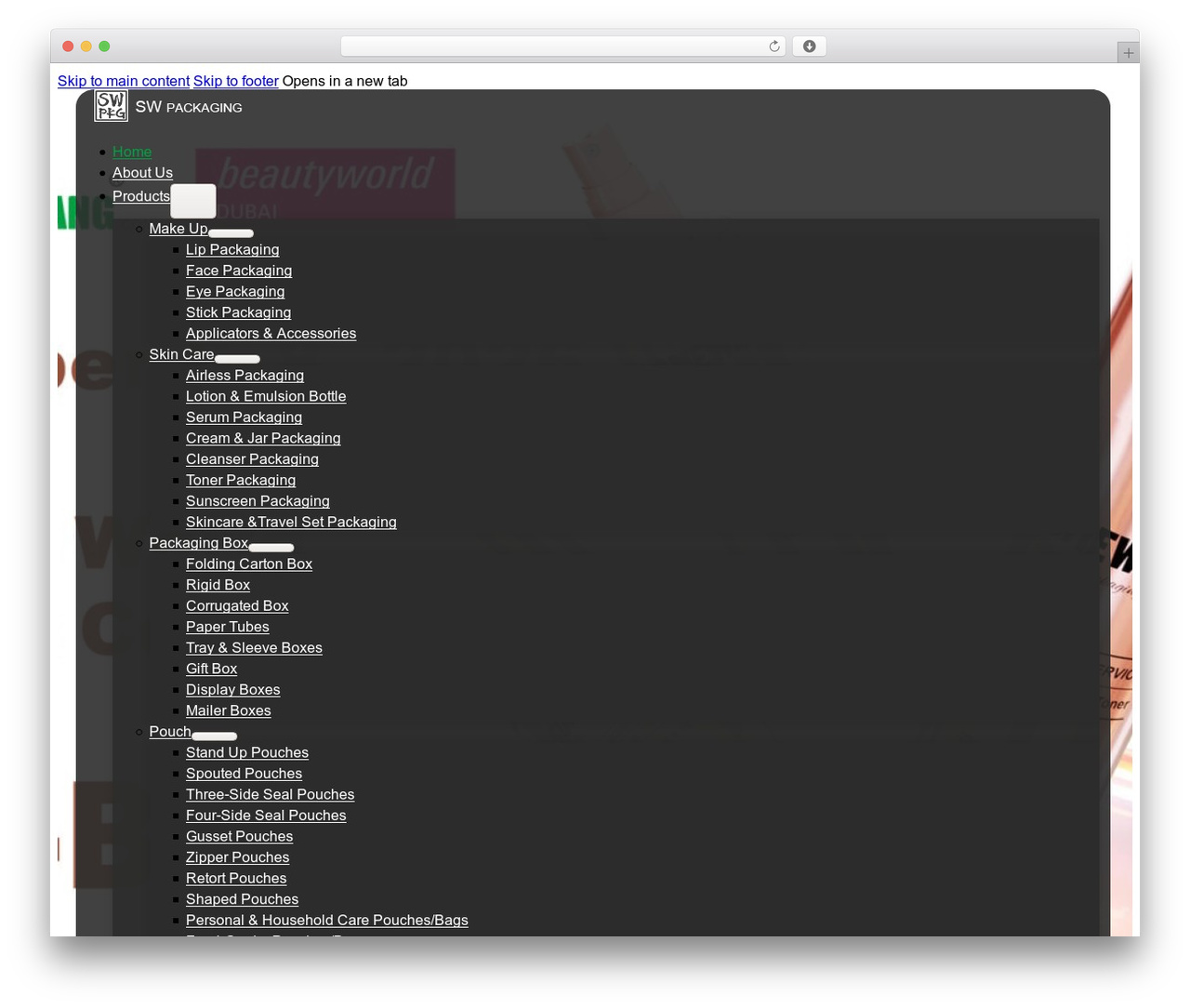This screenshot has width=1190, height=1008.
Task: Select the Pouch category
Action: pos(170,732)
